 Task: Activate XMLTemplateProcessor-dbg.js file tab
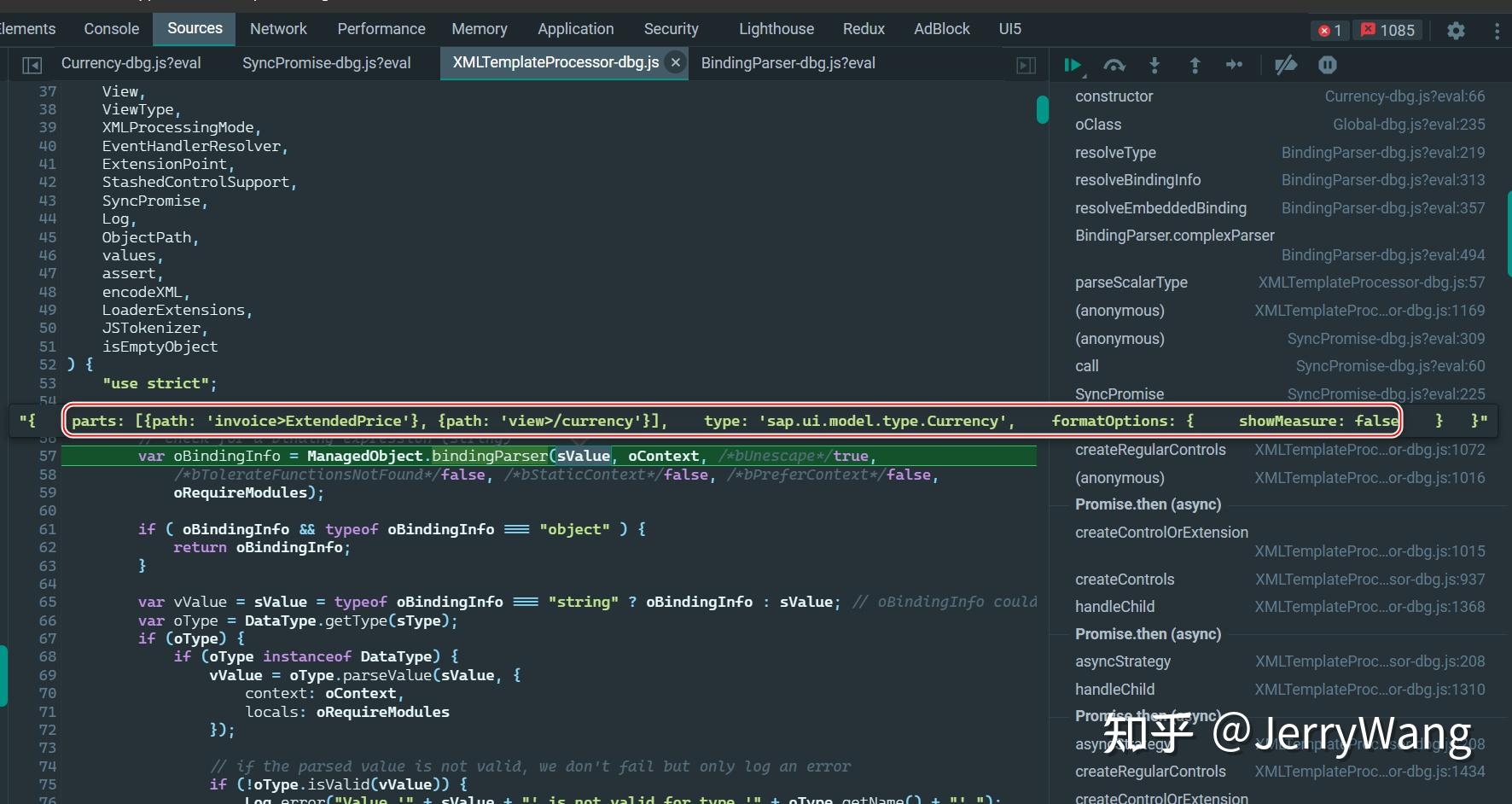point(555,63)
